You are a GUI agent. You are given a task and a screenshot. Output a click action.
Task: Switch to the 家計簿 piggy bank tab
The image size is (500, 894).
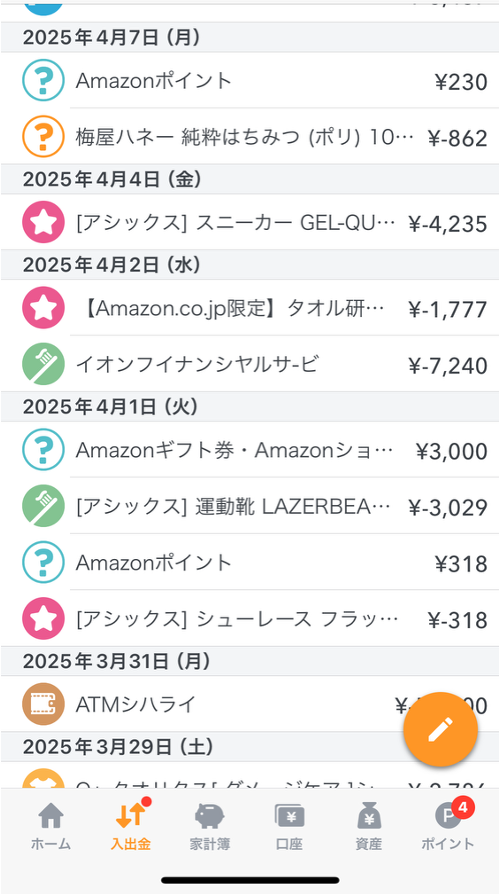(x=210, y=826)
